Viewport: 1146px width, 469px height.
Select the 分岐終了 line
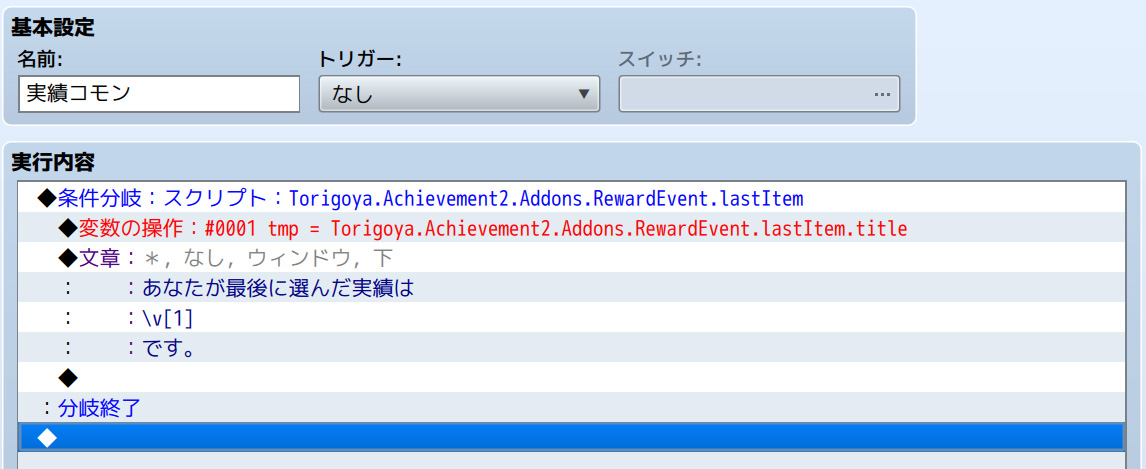click(x=99, y=407)
